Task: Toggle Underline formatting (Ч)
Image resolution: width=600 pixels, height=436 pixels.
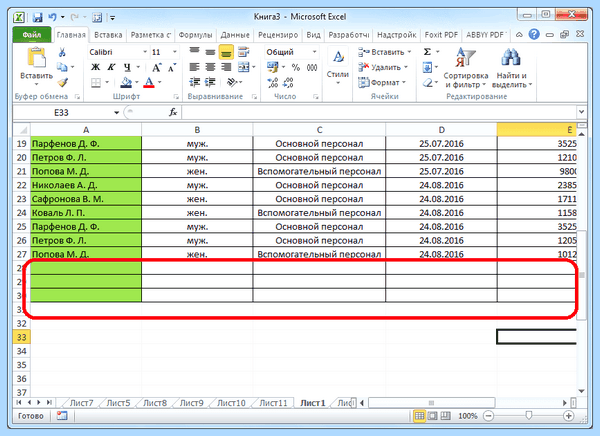Action: coord(127,67)
